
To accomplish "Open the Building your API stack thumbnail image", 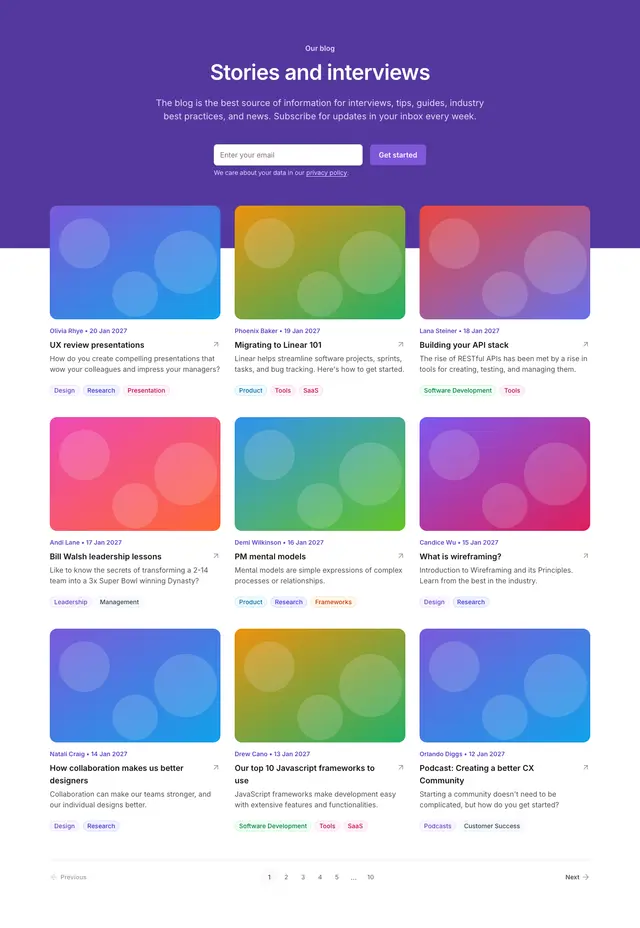I will [504, 262].
